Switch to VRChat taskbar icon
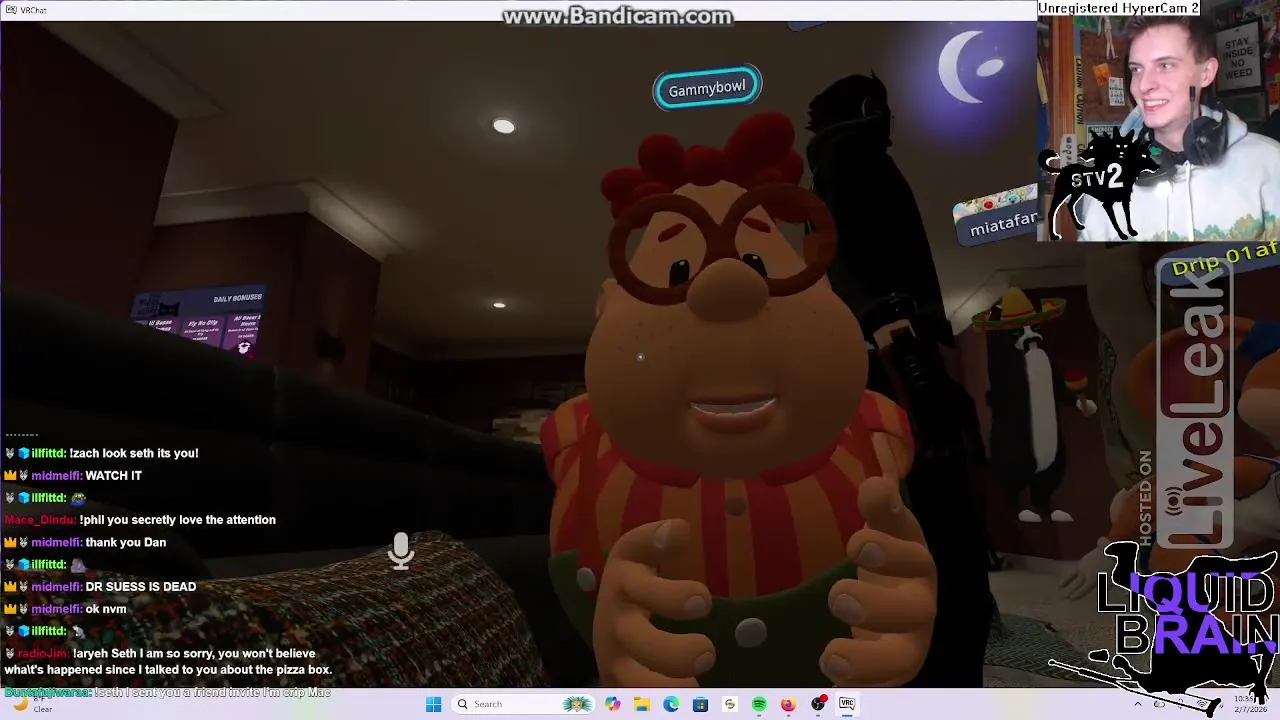1280x720 pixels. pos(847,704)
